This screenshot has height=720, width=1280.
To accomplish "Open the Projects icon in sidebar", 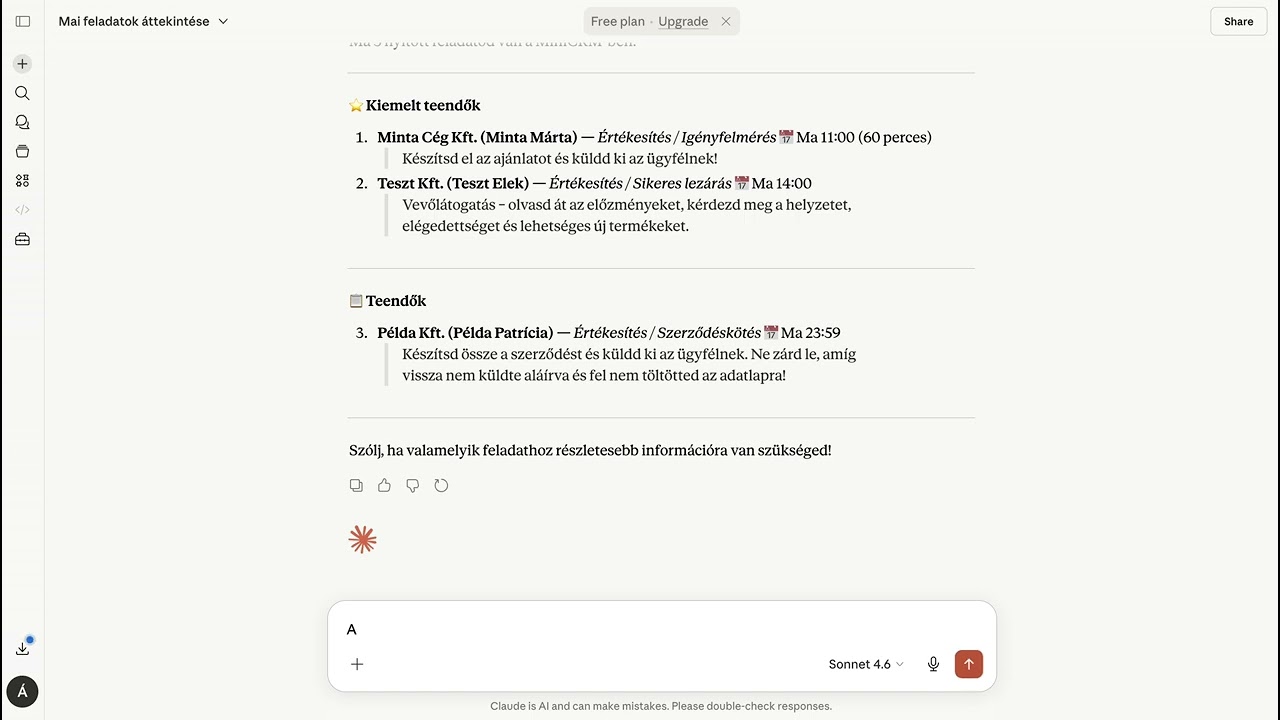I will (22, 151).
